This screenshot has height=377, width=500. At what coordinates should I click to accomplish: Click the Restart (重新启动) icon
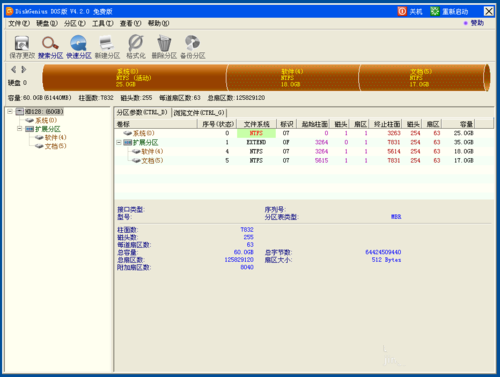(435, 11)
